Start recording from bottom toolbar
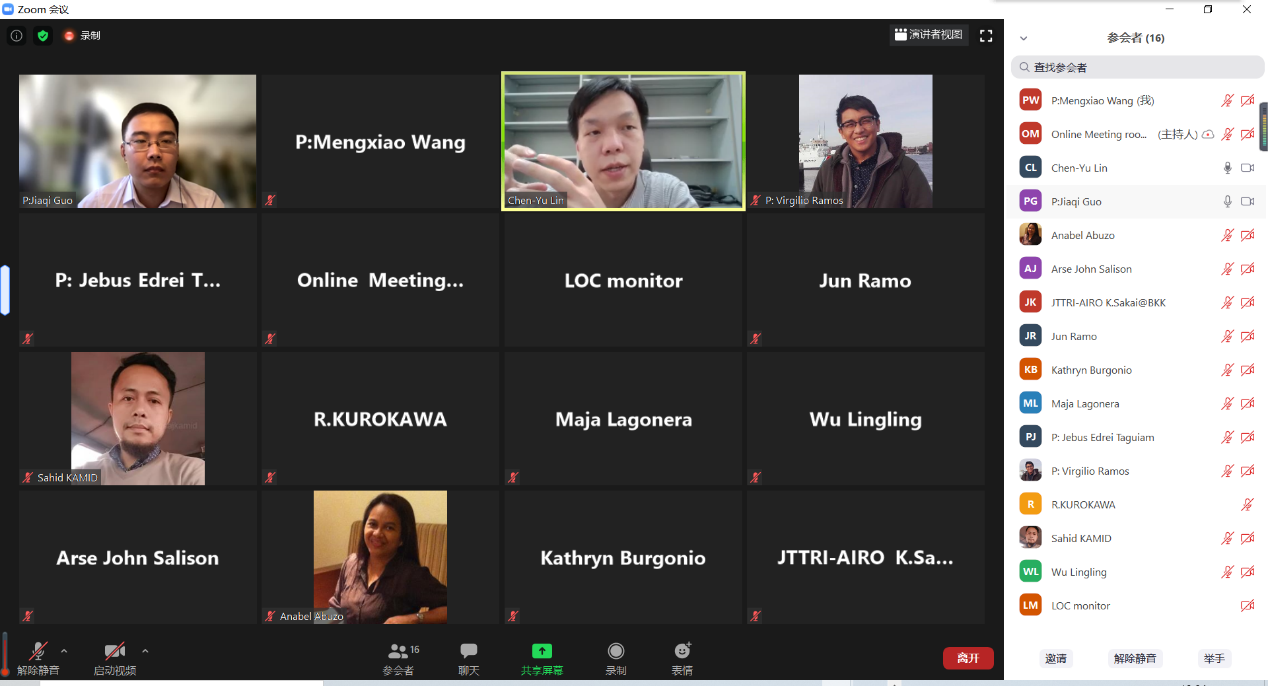The width and height of the screenshot is (1268, 686). [x=616, y=658]
